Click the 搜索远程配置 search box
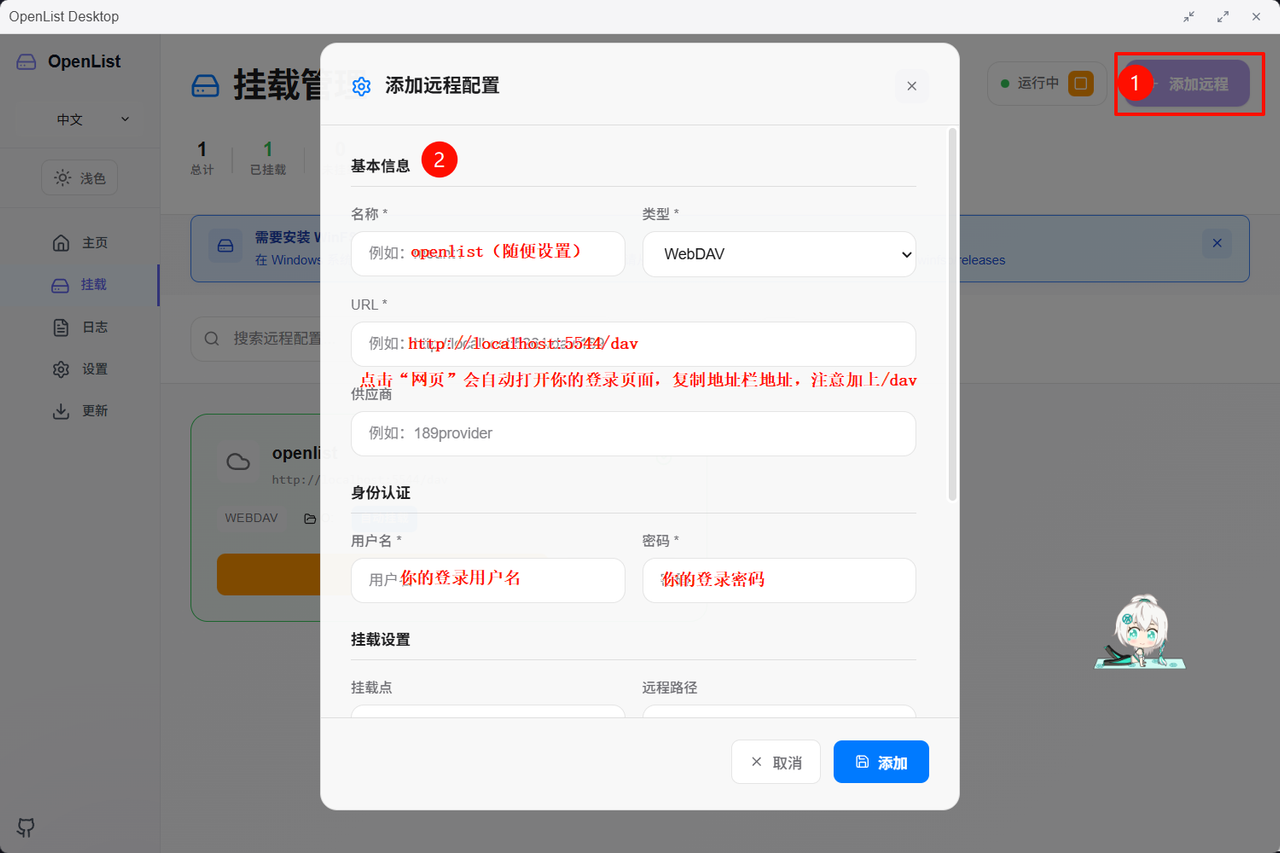This screenshot has width=1280, height=853. click(256, 339)
